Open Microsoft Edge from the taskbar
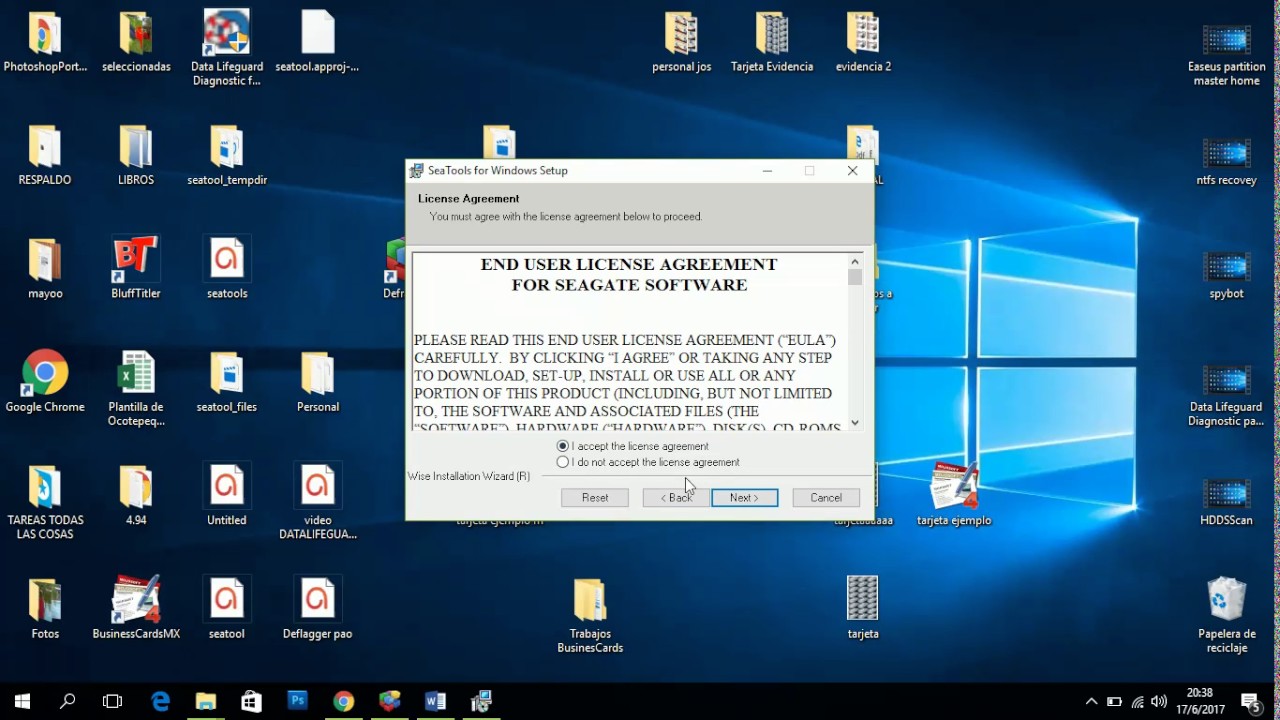Viewport: 1280px width, 720px height. point(160,701)
